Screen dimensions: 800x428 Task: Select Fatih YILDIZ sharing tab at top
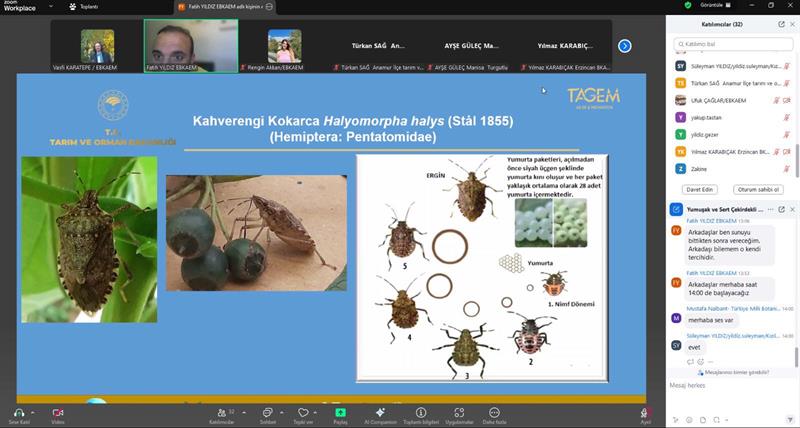coord(226,6)
